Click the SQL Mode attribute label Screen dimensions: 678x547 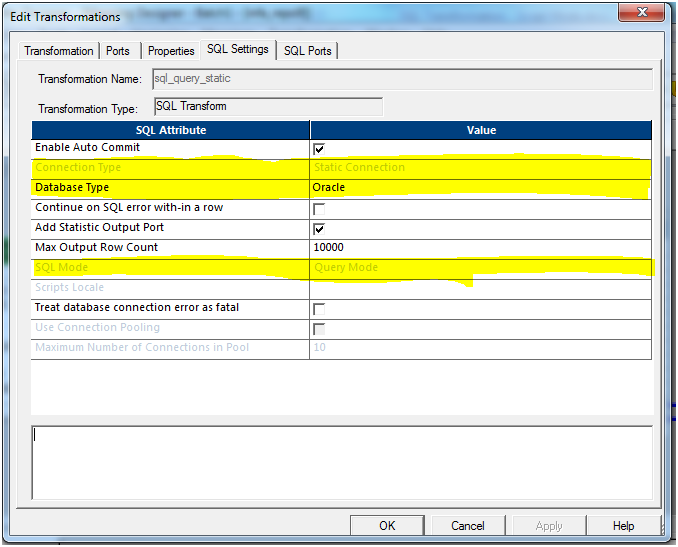61,267
